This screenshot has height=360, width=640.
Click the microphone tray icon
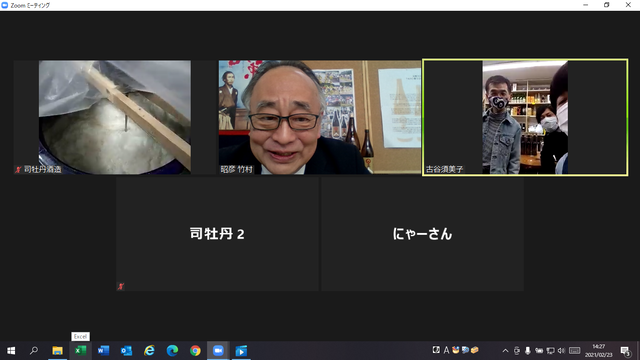pyautogui.click(x=527, y=351)
